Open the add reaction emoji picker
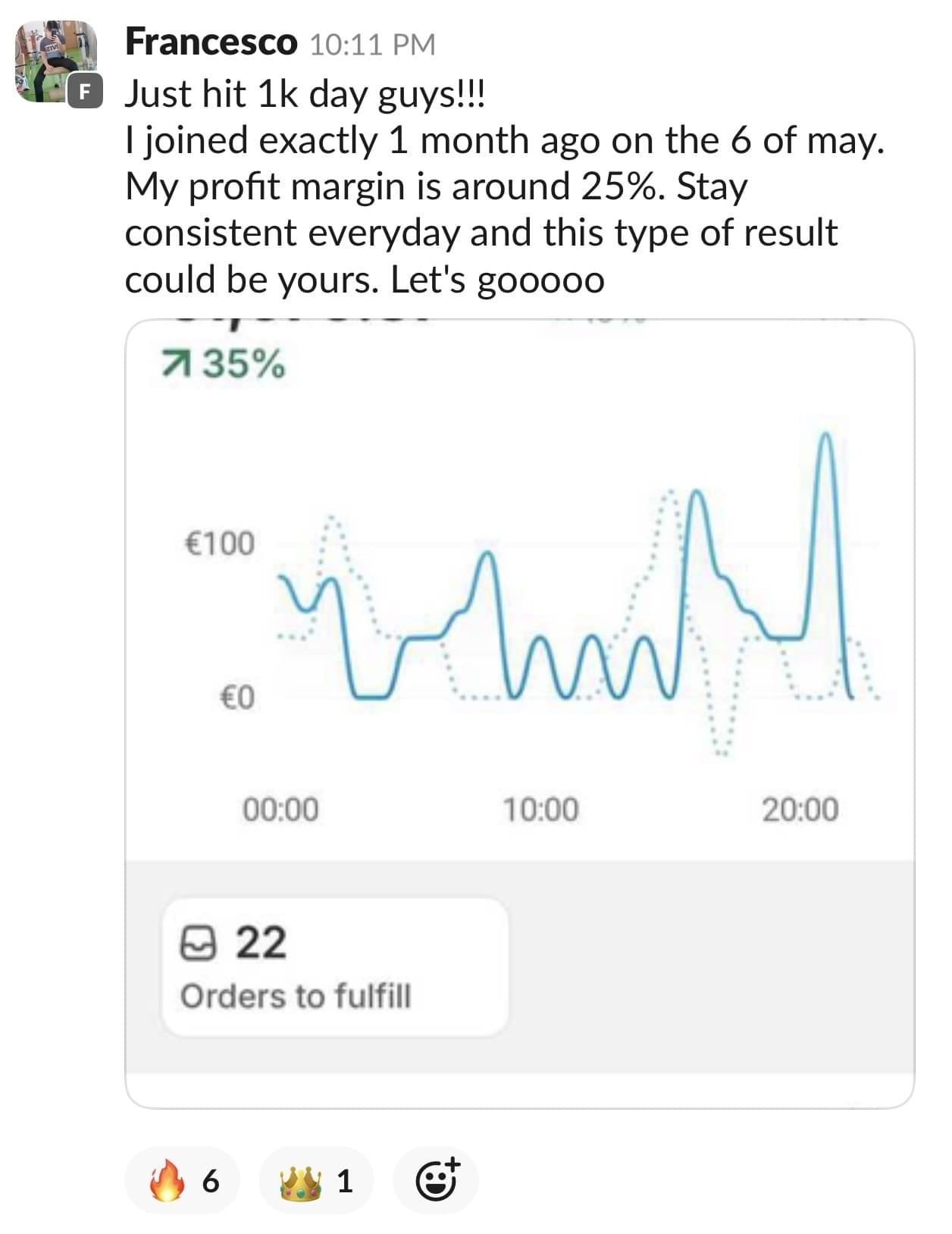 437,1179
